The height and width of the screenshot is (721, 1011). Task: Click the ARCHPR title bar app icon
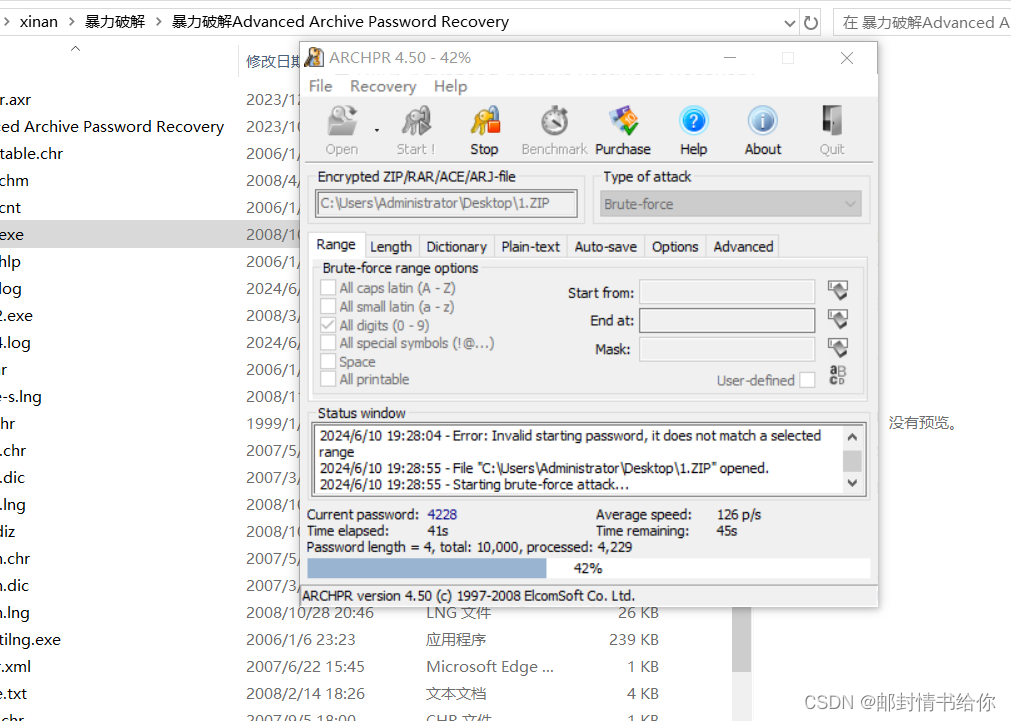pos(314,57)
